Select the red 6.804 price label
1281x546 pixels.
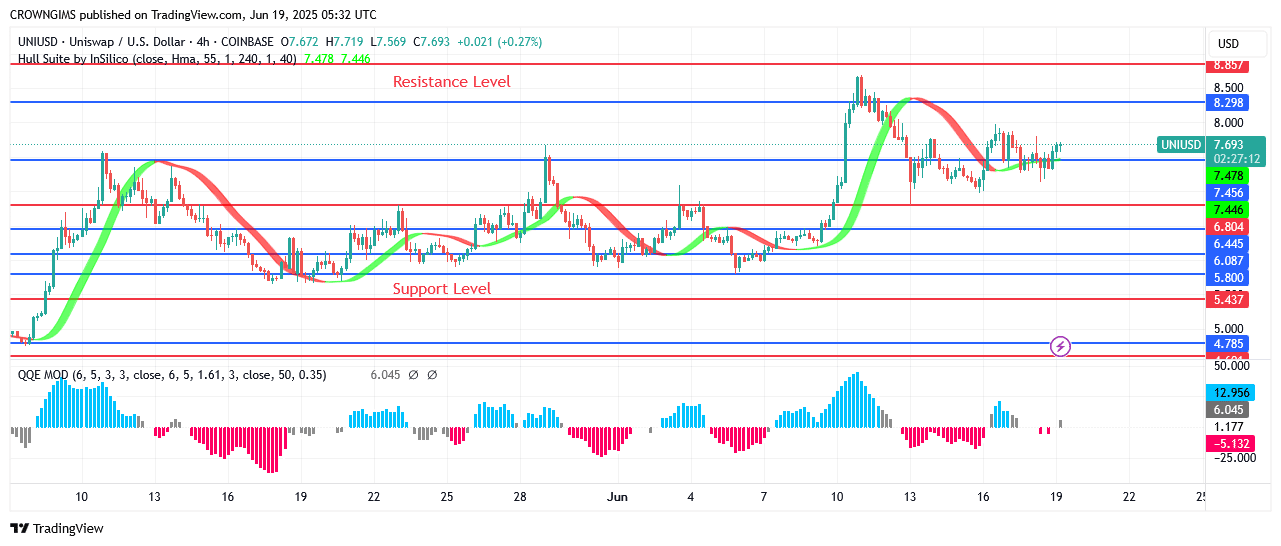click(x=1229, y=226)
